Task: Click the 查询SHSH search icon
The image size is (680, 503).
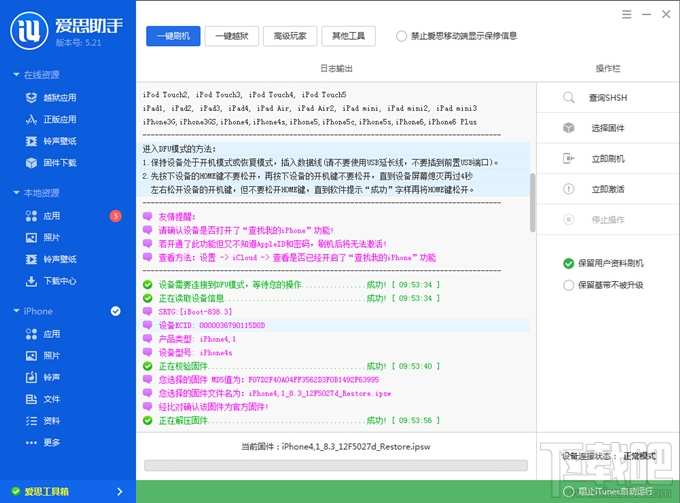Action: click(x=569, y=97)
